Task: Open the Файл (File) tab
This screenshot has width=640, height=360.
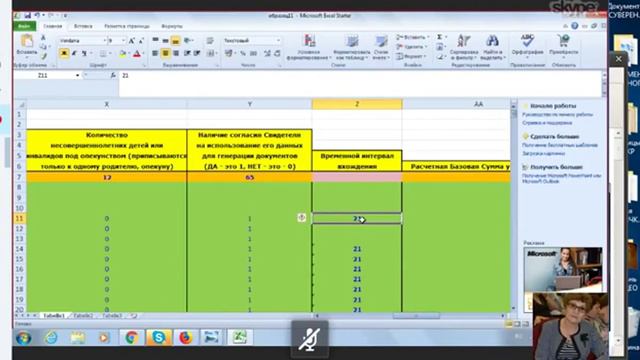Action: tap(24, 26)
